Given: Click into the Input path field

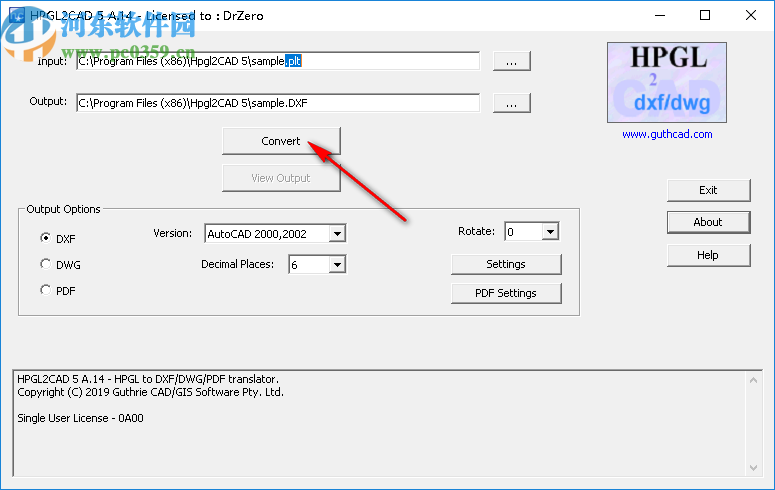Looking at the screenshot, I should tap(278, 61).
